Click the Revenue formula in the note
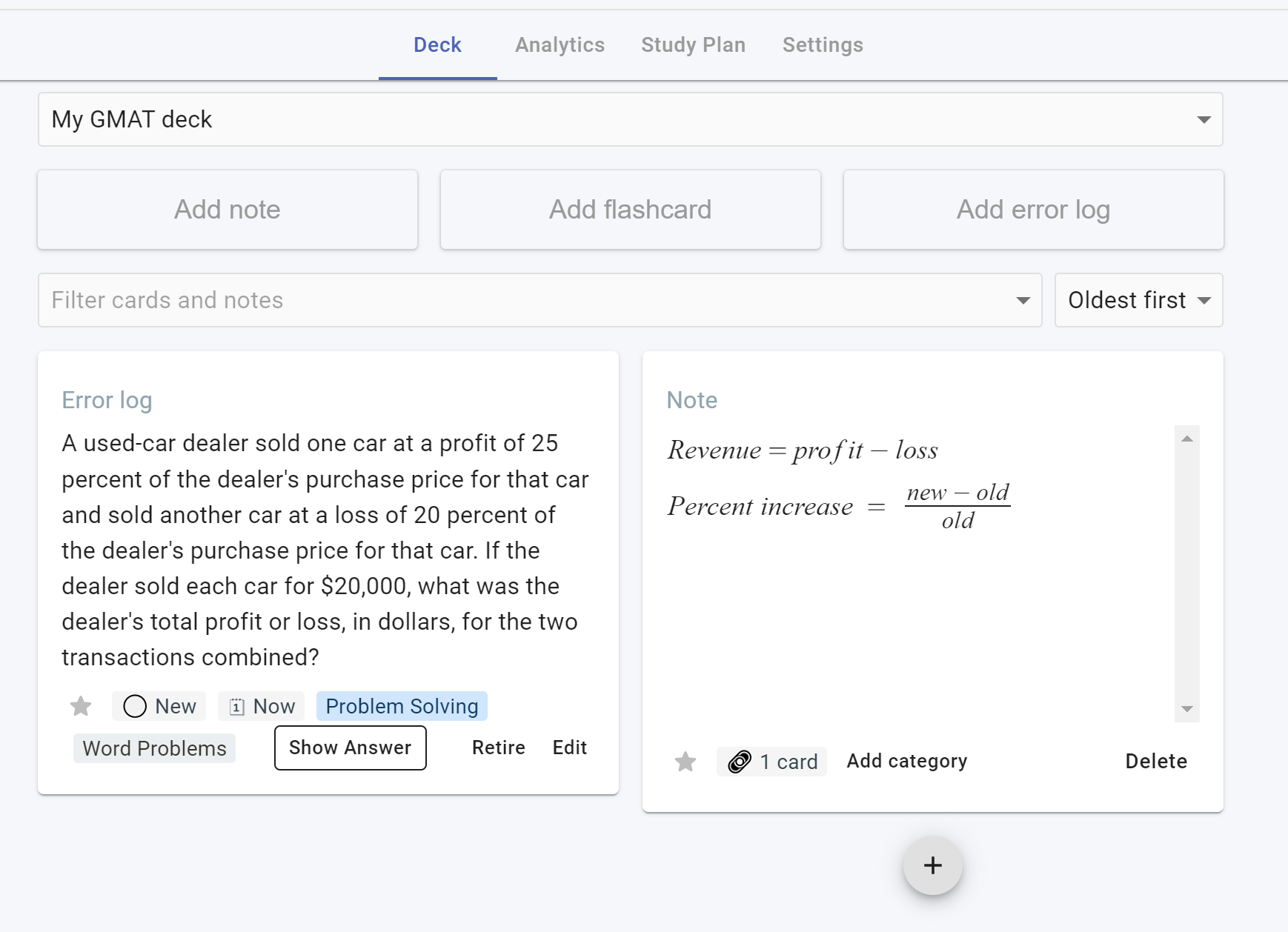The width and height of the screenshot is (1288, 932). pos(803,450)
